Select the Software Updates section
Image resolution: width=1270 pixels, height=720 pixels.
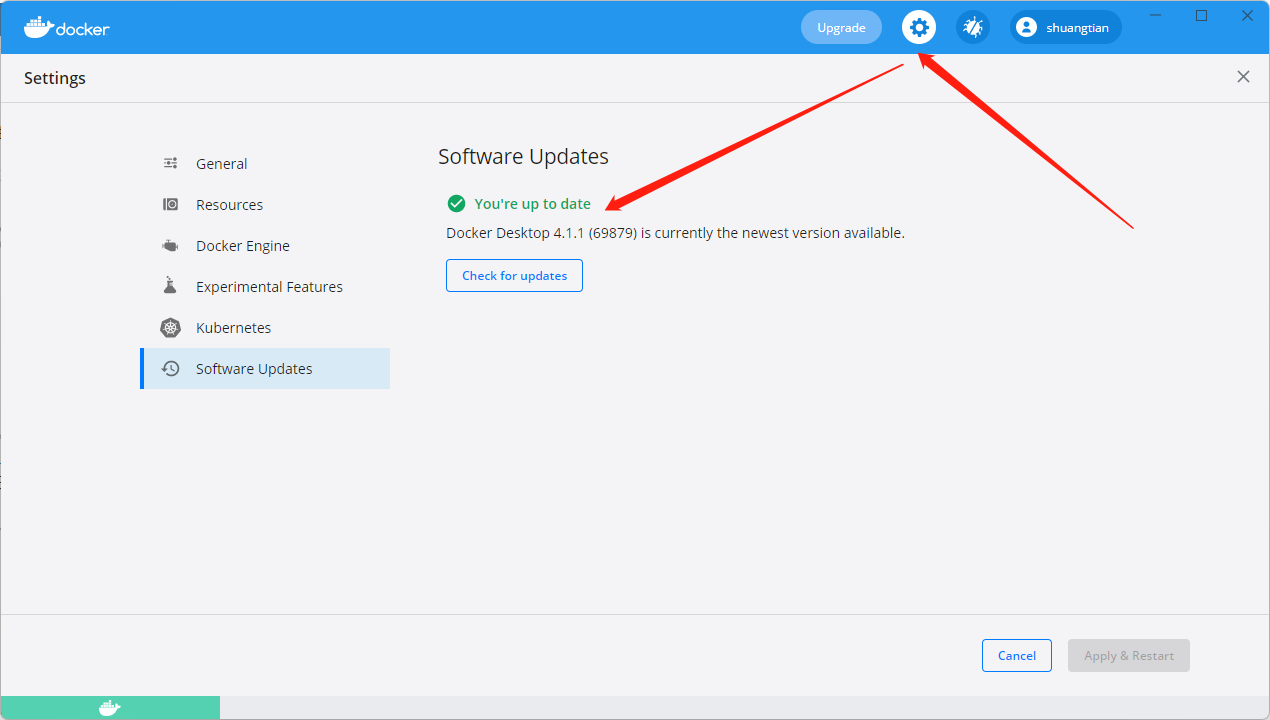point(265,368)
